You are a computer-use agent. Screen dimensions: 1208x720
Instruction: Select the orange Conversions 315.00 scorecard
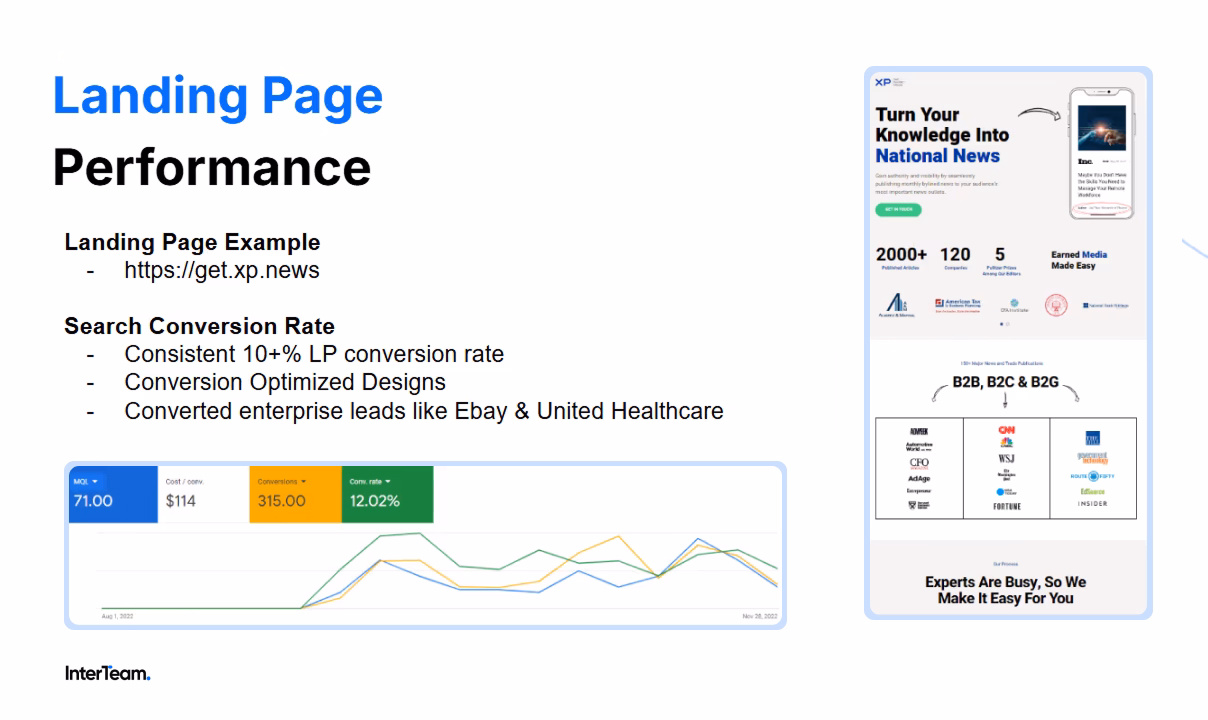coord(295,494)
